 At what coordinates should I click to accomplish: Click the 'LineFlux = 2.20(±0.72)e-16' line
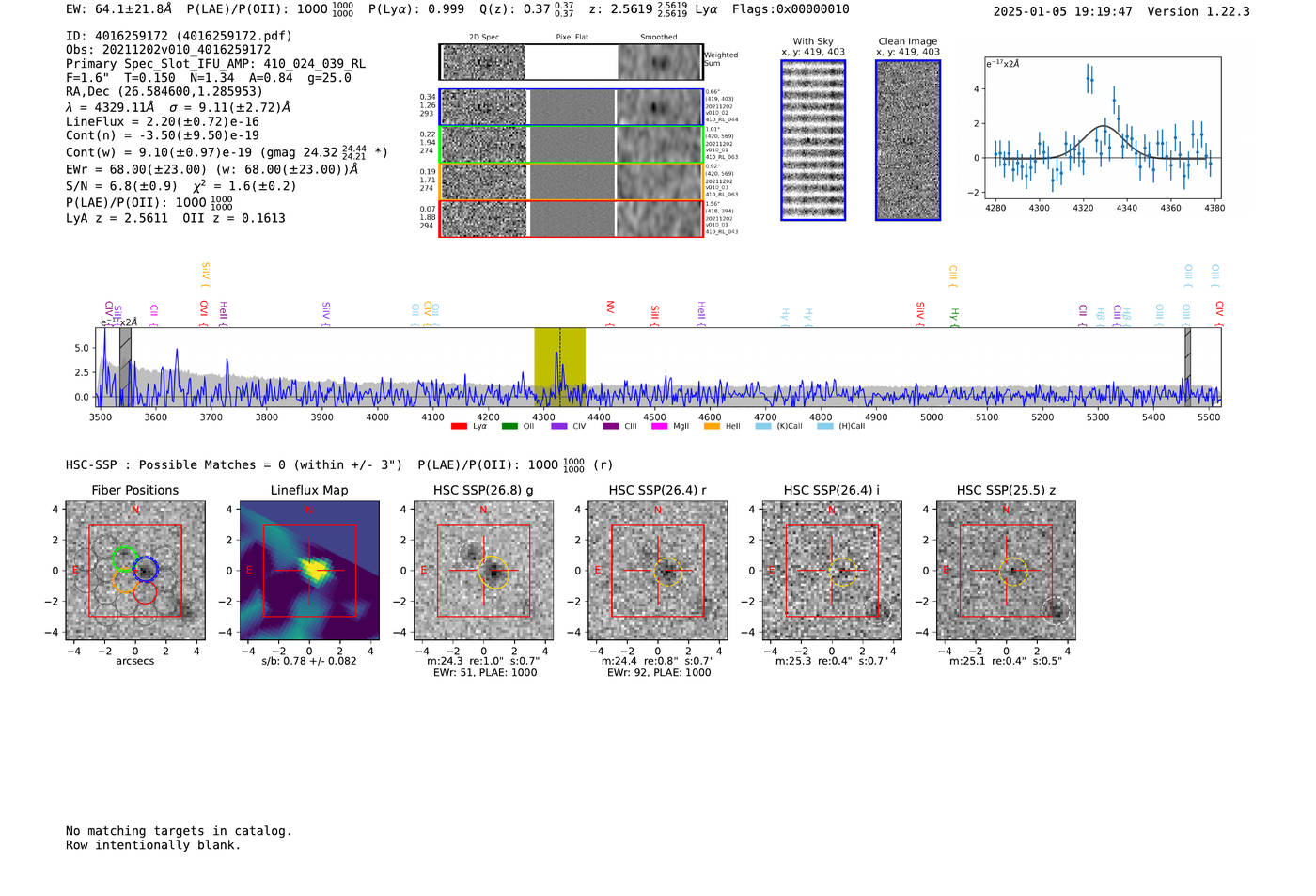[163, 122]
